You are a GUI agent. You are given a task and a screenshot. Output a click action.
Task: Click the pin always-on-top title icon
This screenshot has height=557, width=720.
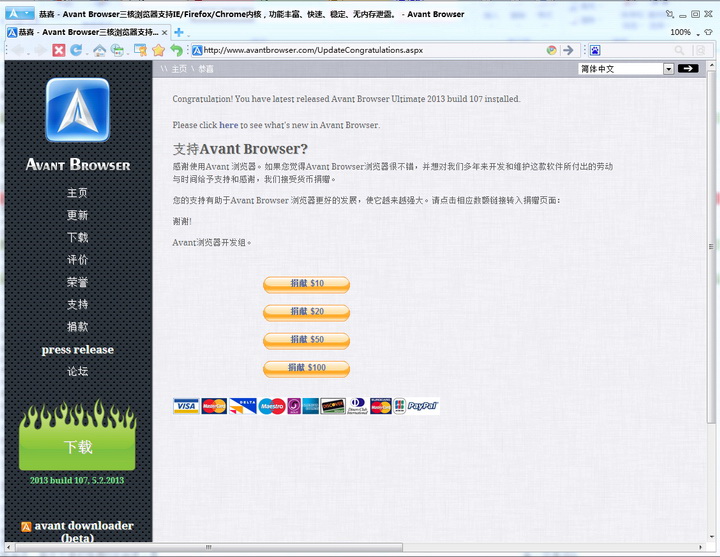(x=670, y=14)
